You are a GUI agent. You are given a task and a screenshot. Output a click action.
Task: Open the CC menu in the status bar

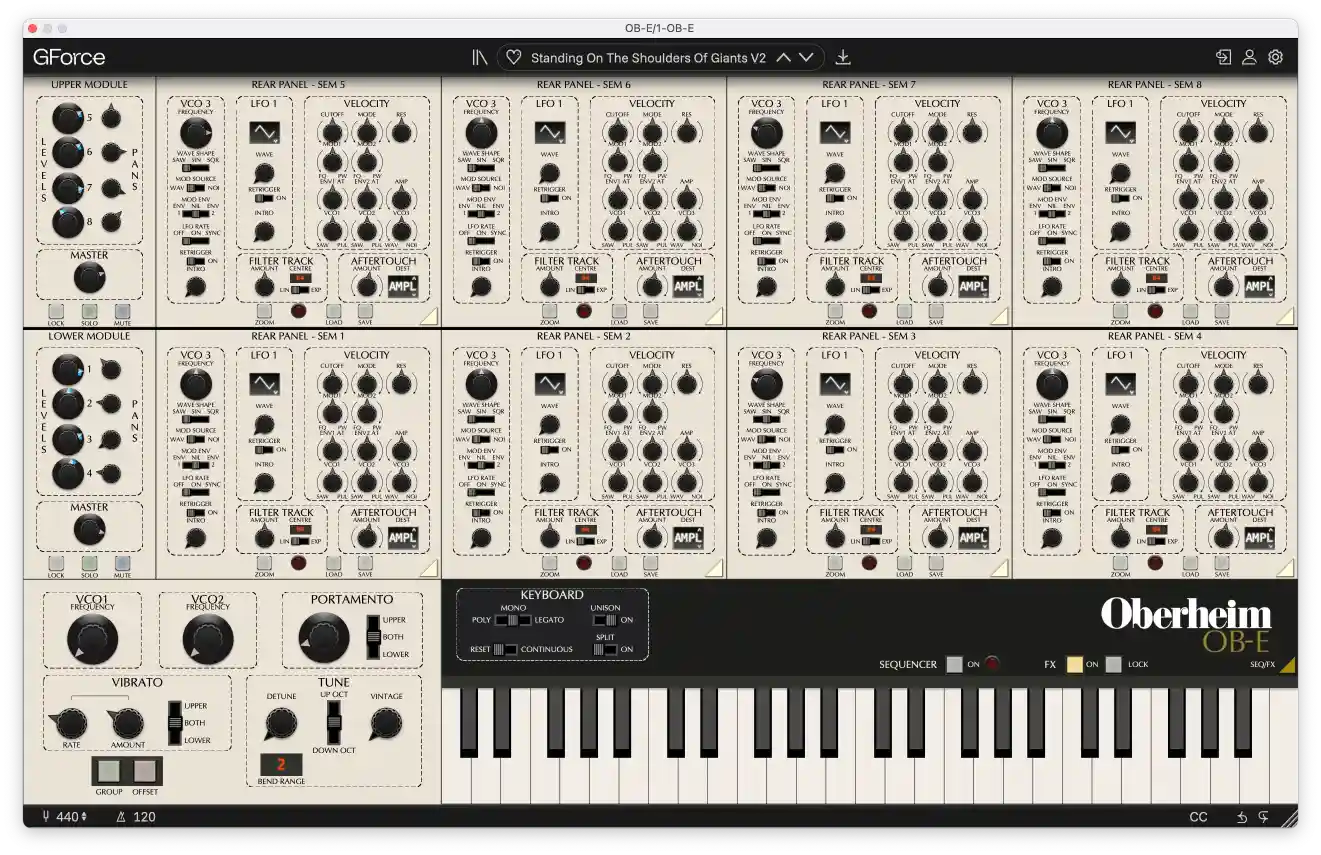1198,817
